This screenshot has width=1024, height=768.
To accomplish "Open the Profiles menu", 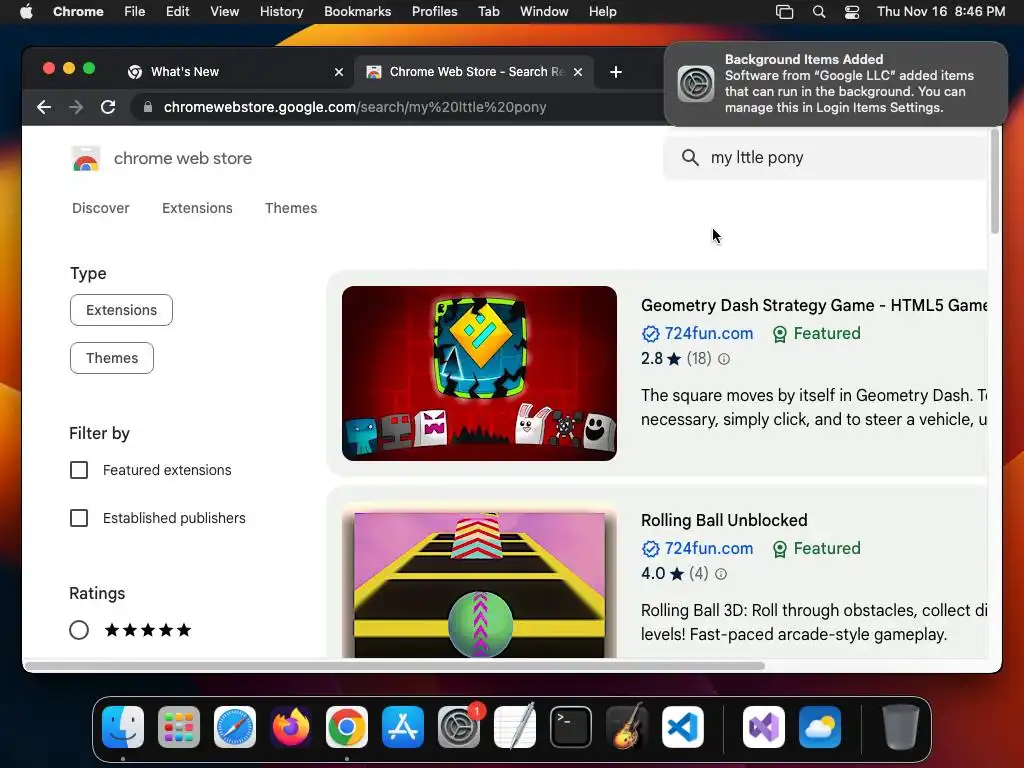I will click(x=434, y=12).
